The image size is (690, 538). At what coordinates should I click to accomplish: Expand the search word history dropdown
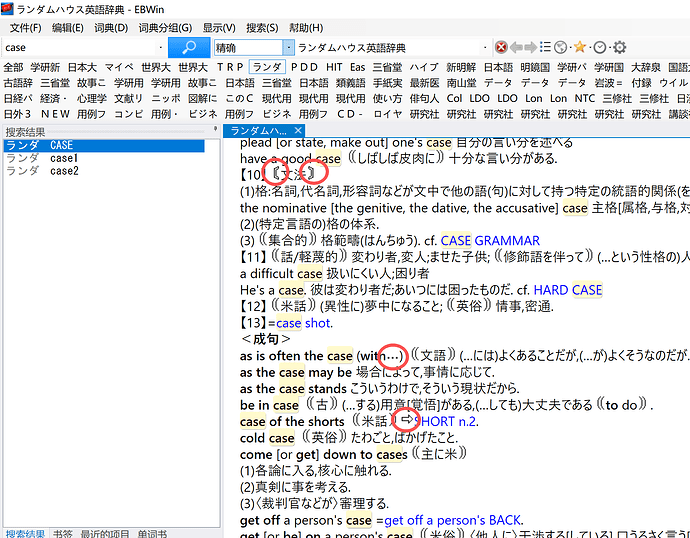pos(161,48)
